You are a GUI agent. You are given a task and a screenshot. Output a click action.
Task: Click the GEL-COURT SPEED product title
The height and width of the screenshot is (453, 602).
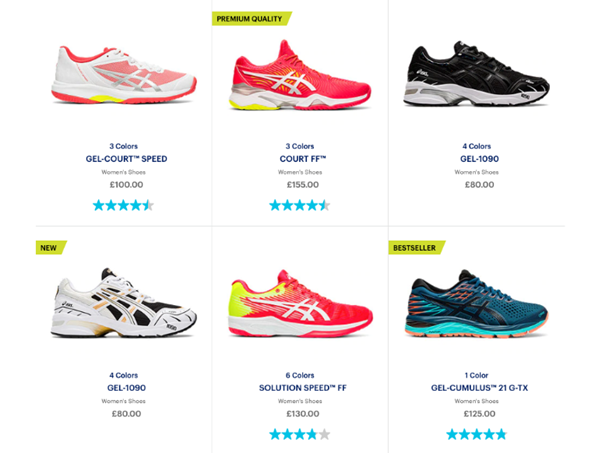pos(126,159)
